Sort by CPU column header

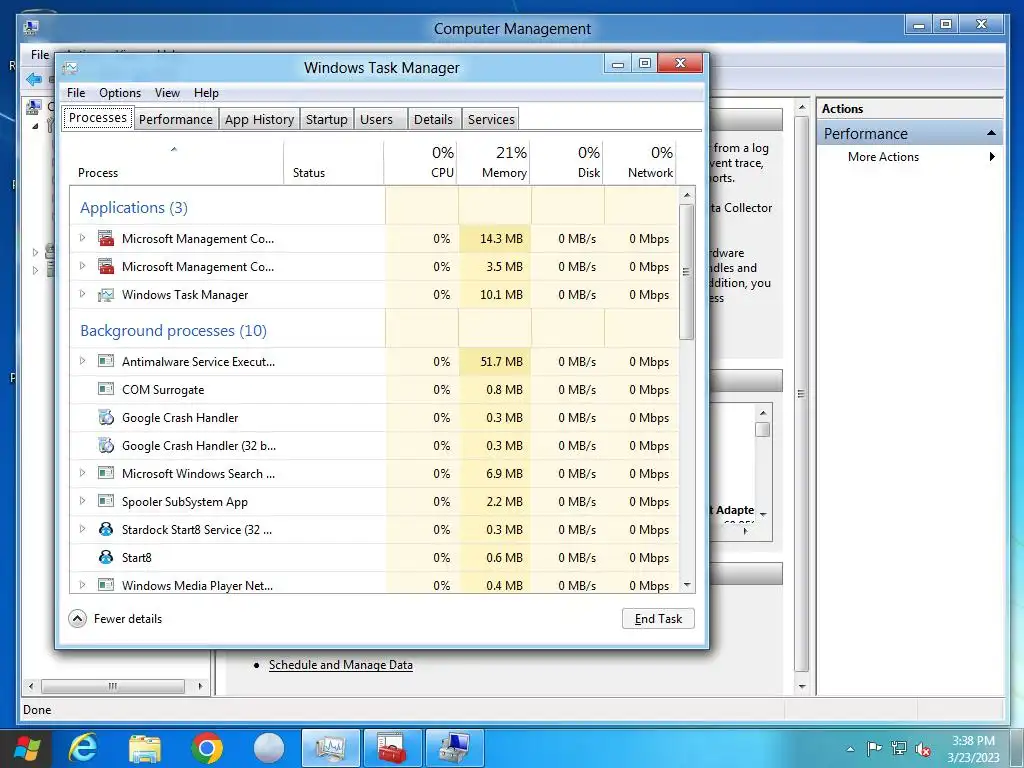coord(421,162)
